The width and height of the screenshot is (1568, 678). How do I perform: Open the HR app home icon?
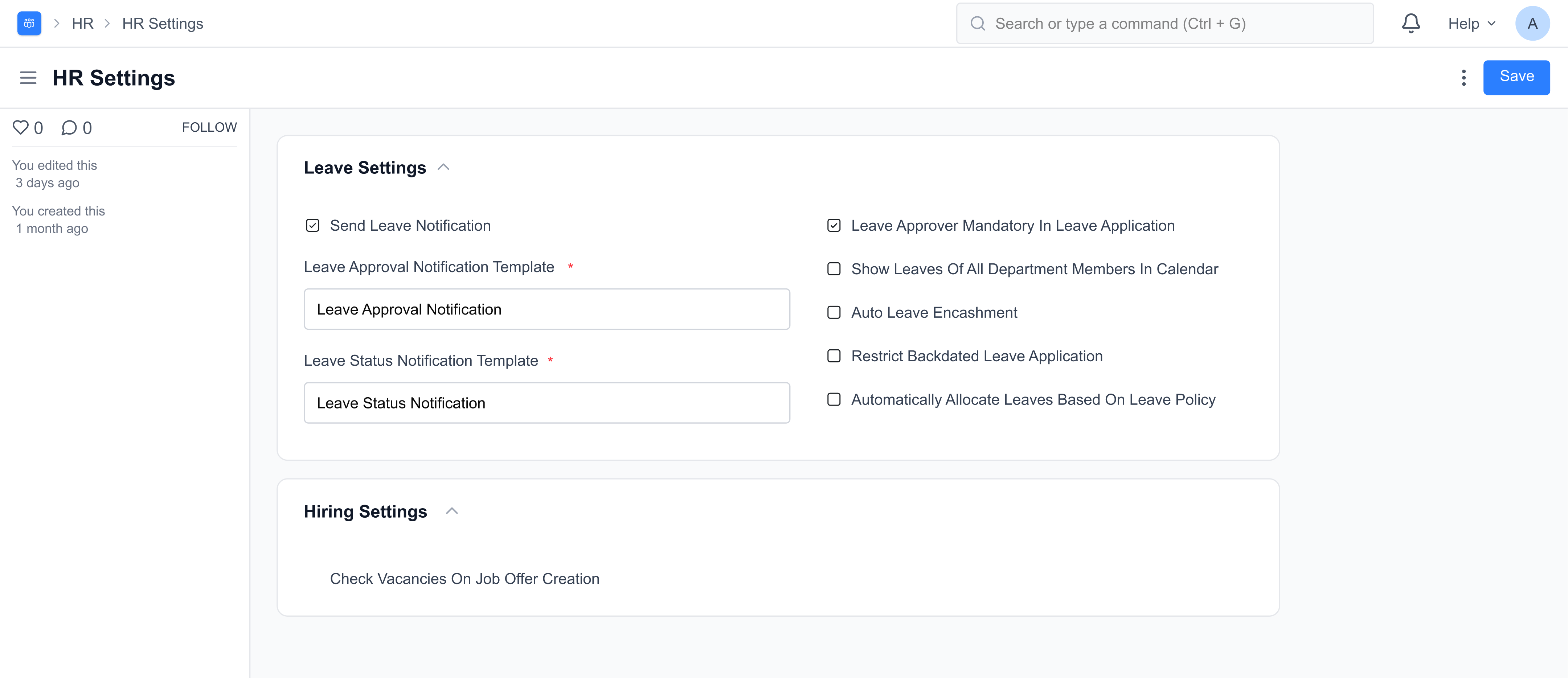[29, 24]
